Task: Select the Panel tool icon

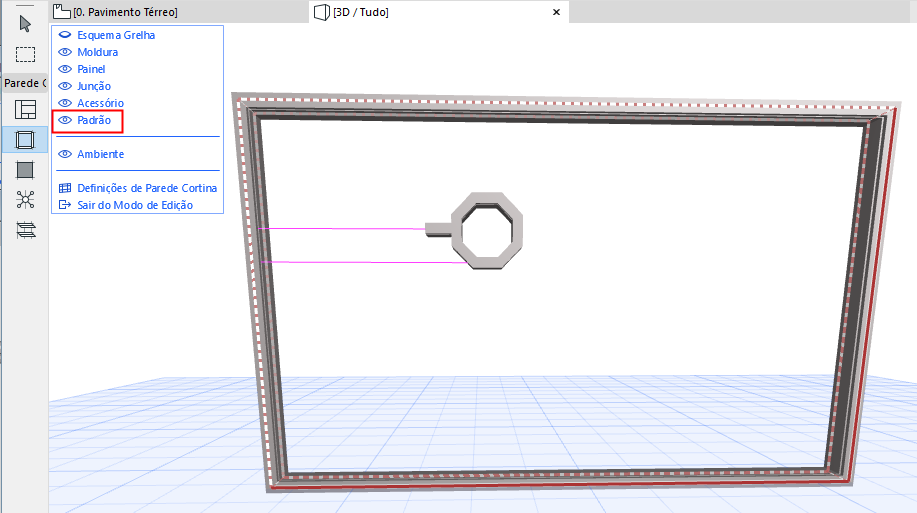Action: coord(25,170)
